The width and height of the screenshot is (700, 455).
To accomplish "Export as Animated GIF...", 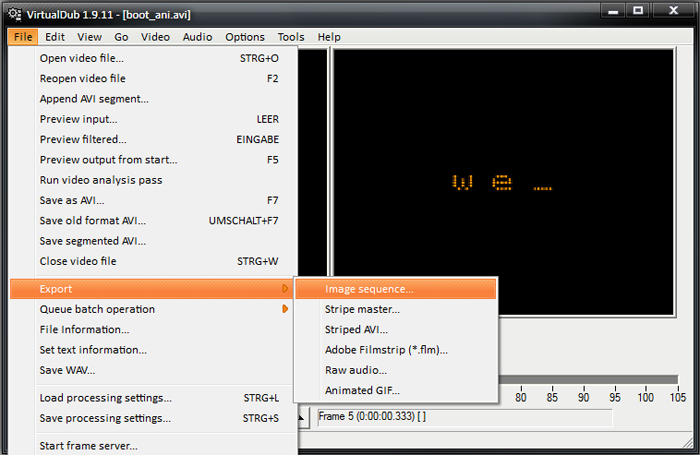I will (x=396, y=390).
